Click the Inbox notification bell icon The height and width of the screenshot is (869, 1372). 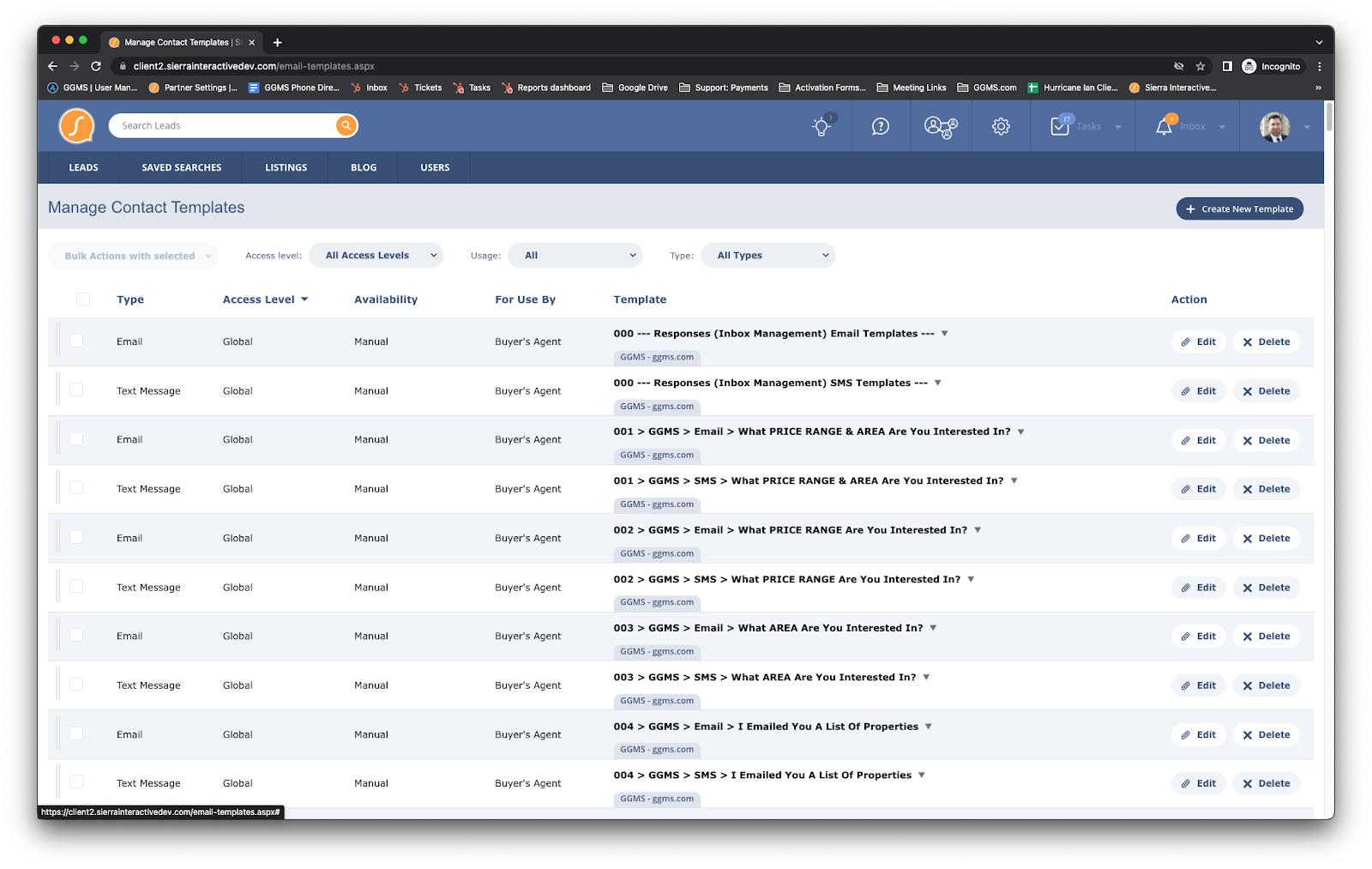point(1164,127)
